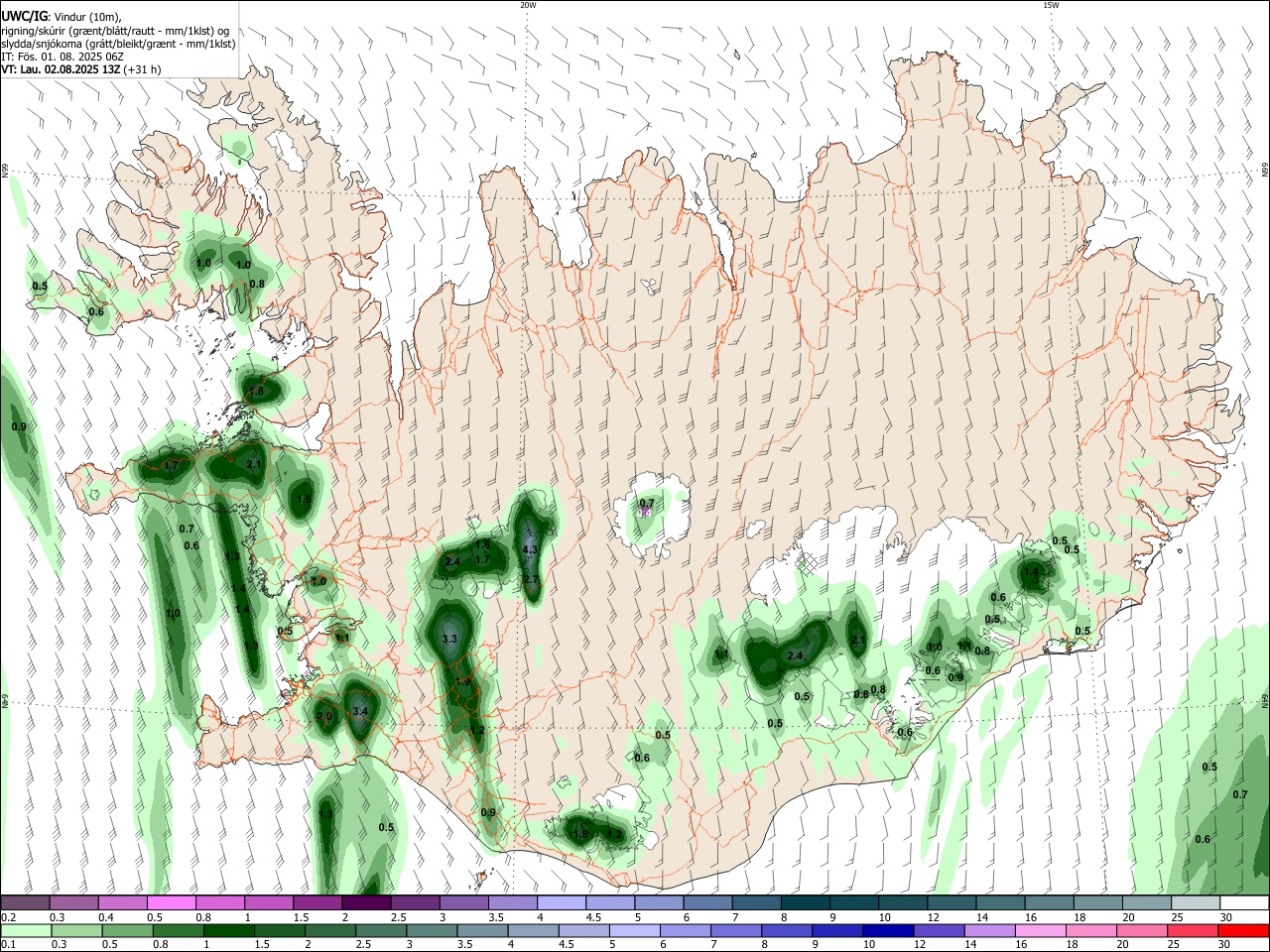Click the 0.1 label in rain legend
The height and width of the screenshot is (952, 1270).
tap(9, 944)
